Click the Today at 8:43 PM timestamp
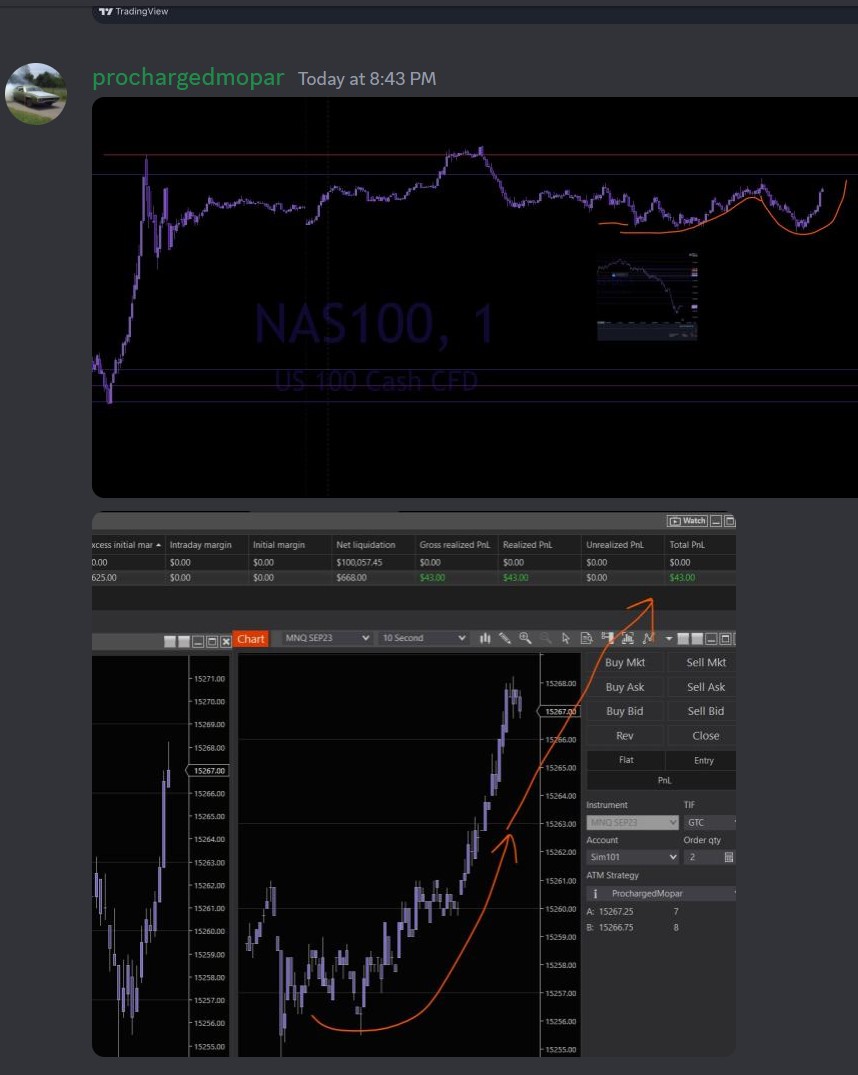 pyautogui.click(x=367, y=79)
